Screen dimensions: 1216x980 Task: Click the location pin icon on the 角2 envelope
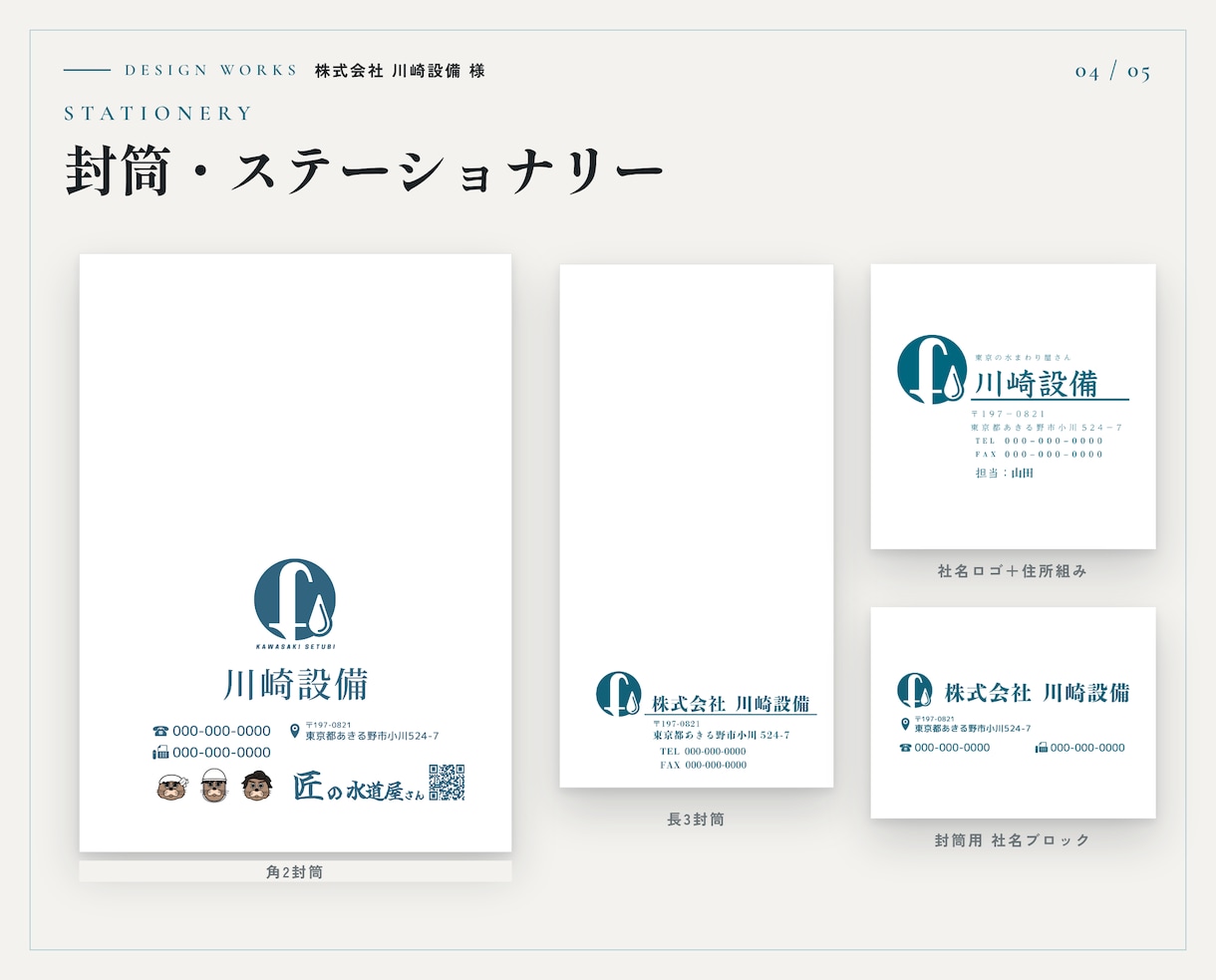294,731
